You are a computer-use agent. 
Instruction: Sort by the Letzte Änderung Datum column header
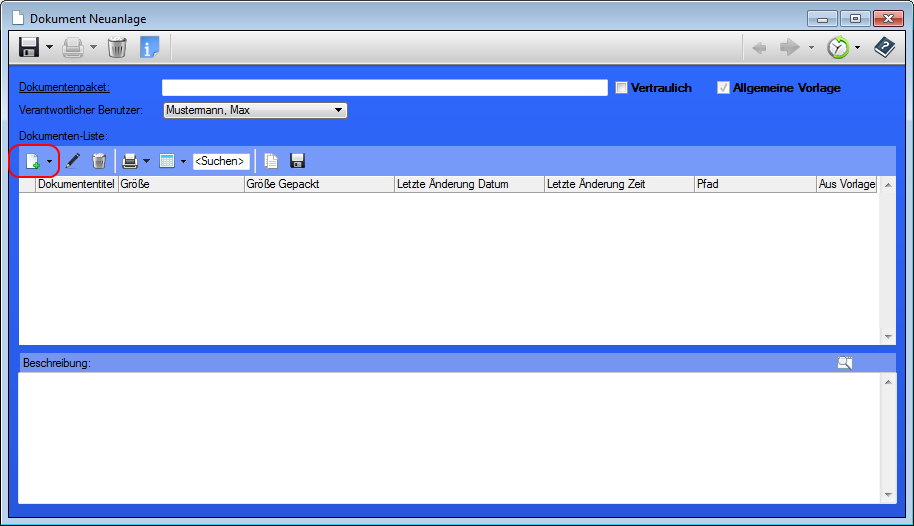[x=468, y=184]
